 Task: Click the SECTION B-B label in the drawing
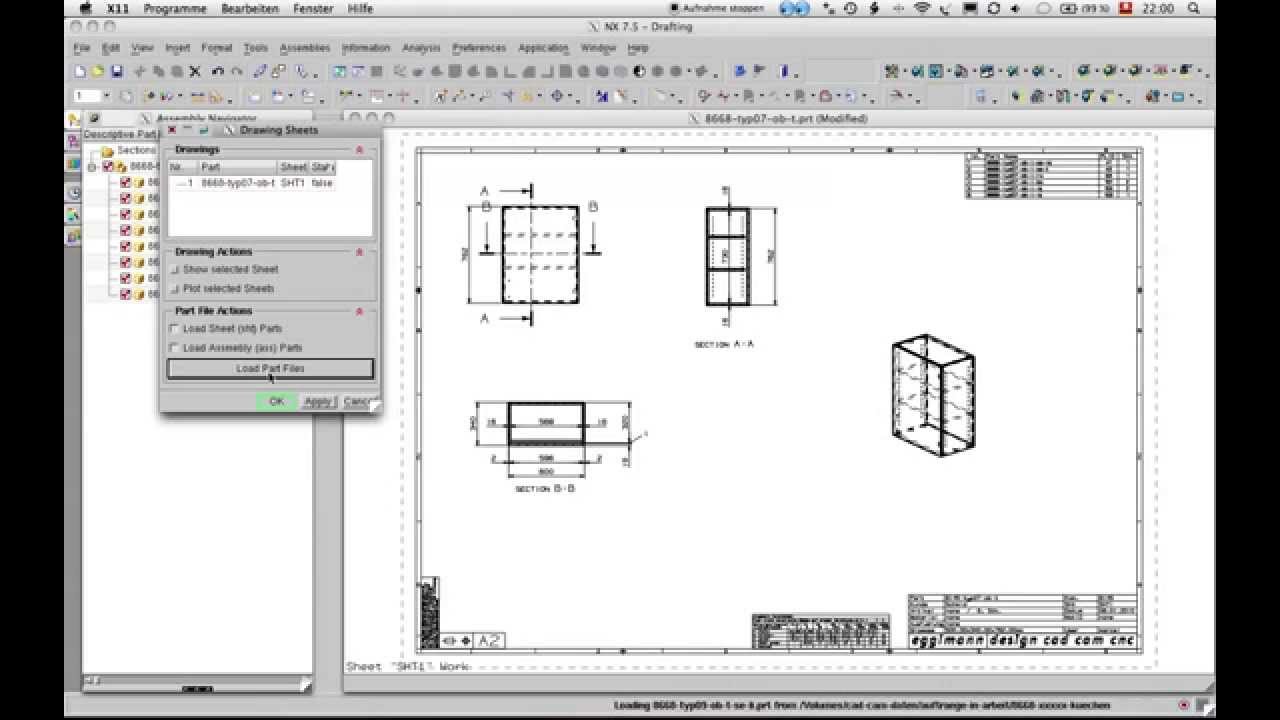[x=545, y=489]
